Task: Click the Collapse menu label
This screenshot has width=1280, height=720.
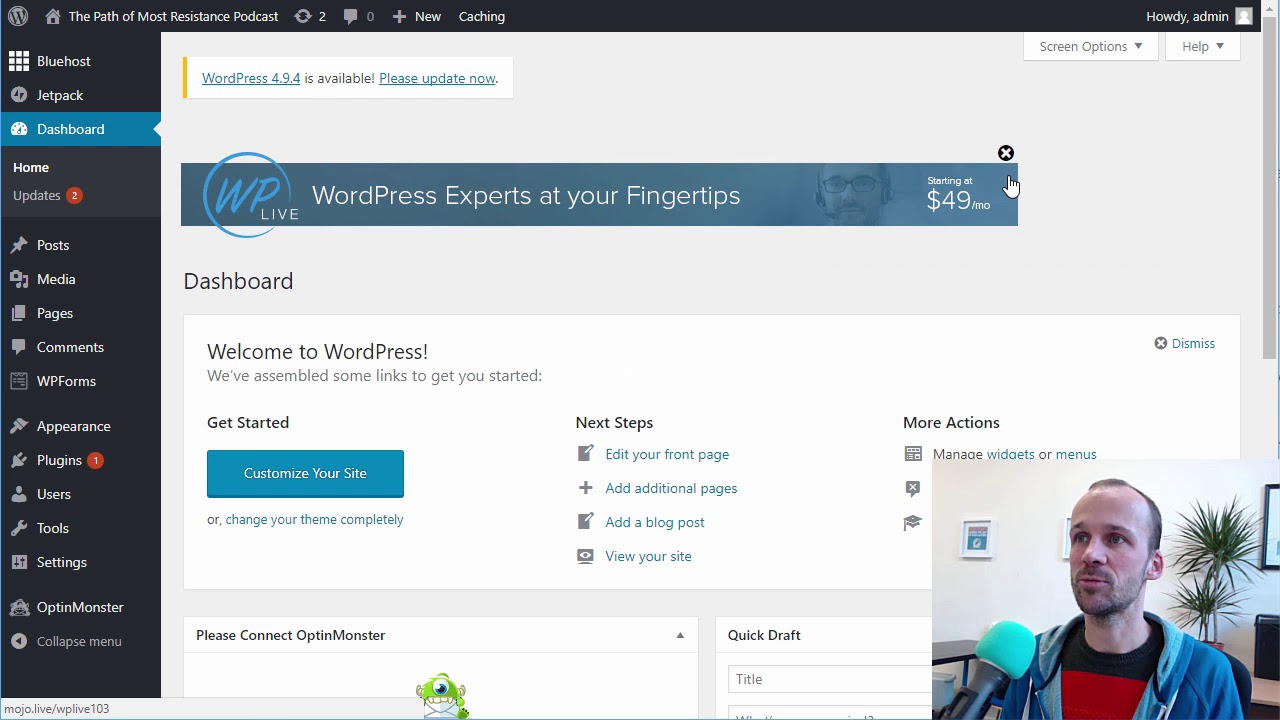Action: pos(79,641)
